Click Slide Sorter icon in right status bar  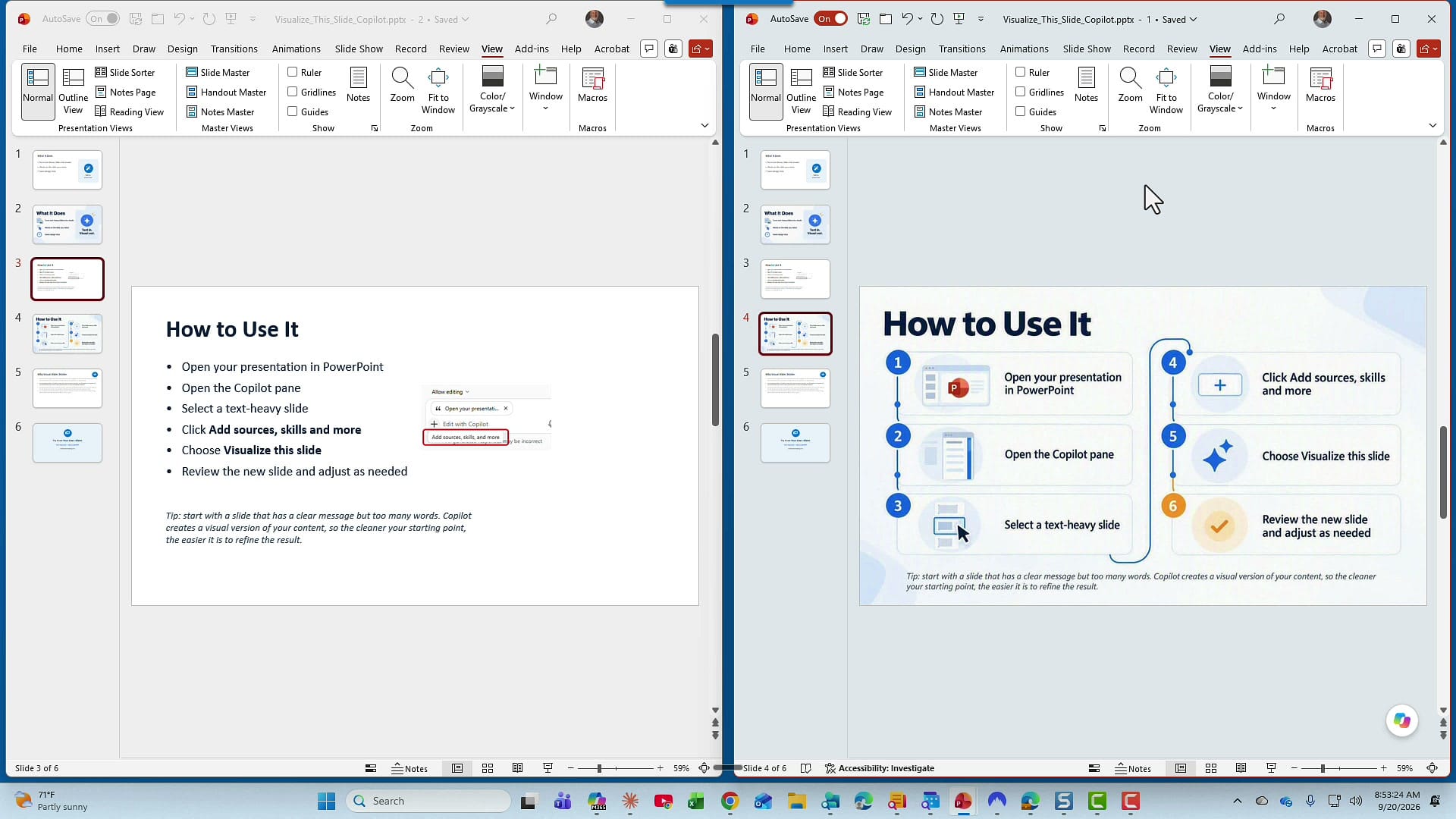[1211, 768]
